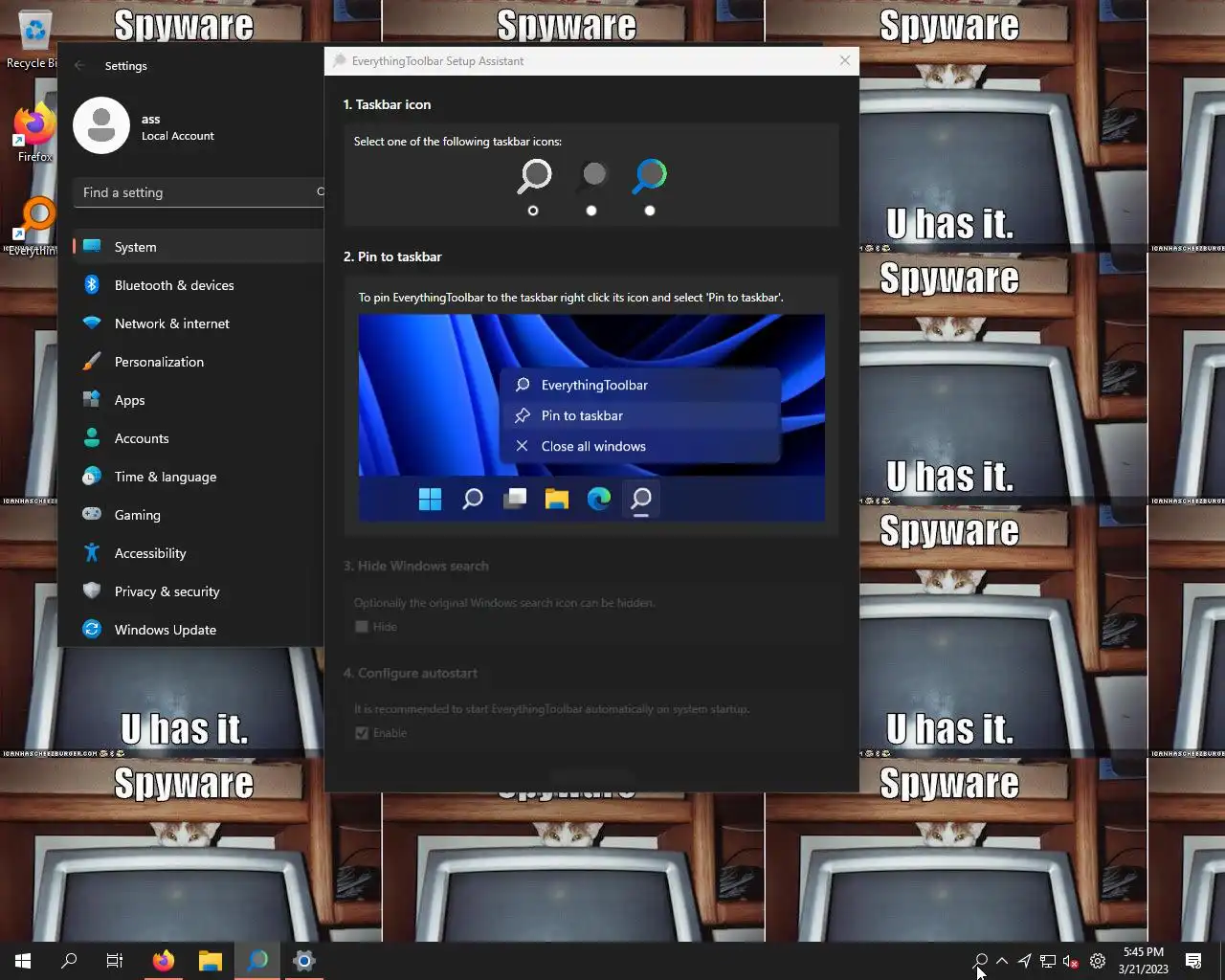Click the Find a setting search box
1225x980 pixels.
tap(199, 192)
